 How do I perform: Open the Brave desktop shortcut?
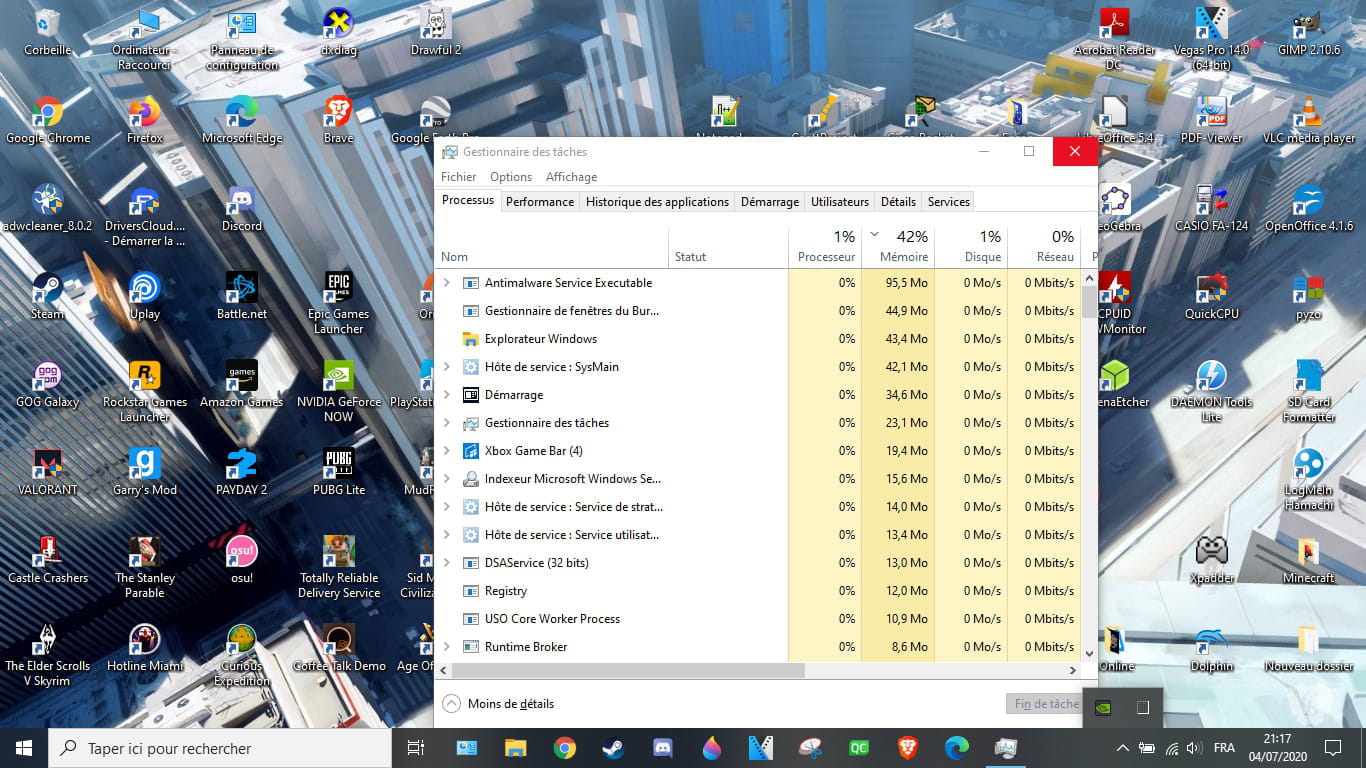point(338,121)
